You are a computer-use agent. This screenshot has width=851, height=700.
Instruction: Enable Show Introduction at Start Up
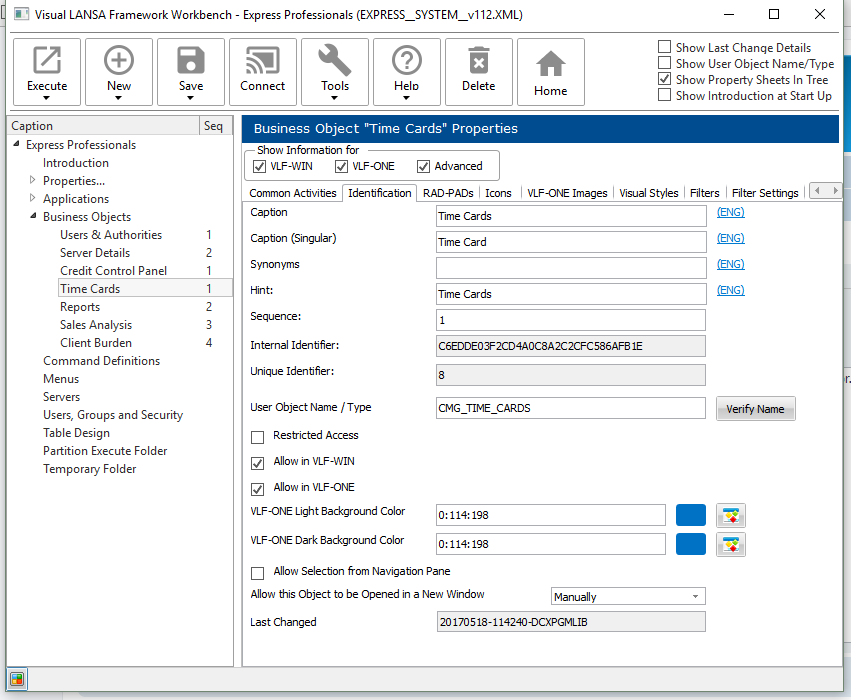[x=664, y=95]
